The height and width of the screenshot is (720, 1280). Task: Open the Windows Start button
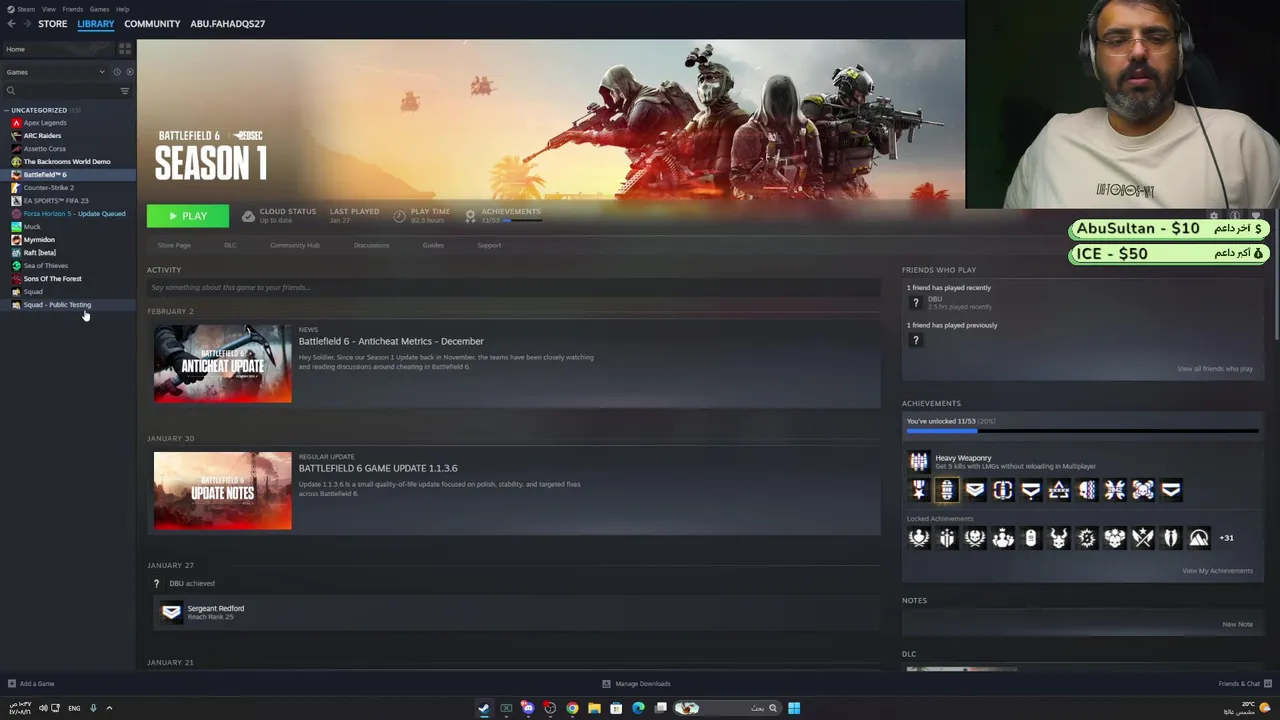[794, 708]
